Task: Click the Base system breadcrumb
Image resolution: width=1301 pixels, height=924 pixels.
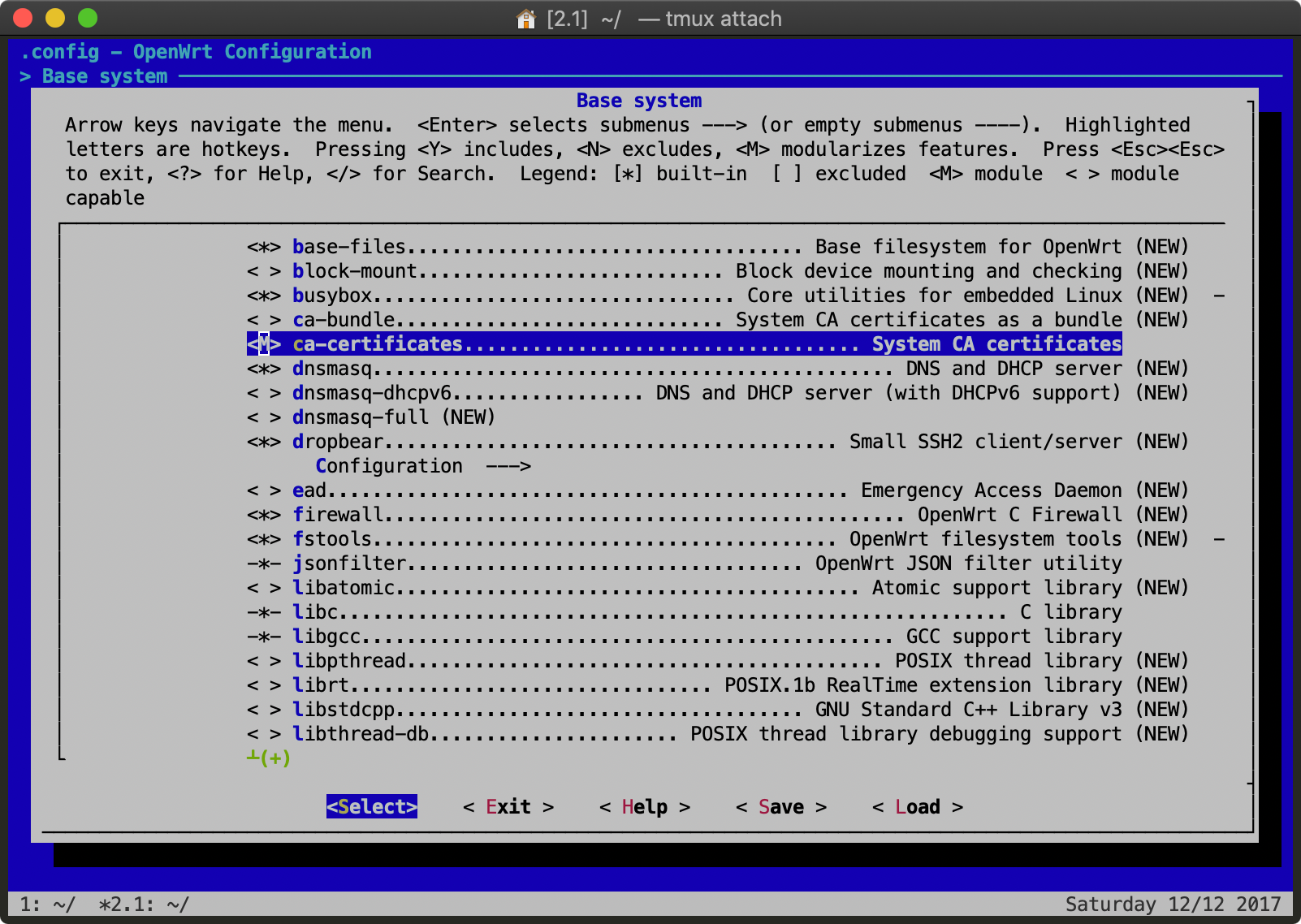Action: 105,76
